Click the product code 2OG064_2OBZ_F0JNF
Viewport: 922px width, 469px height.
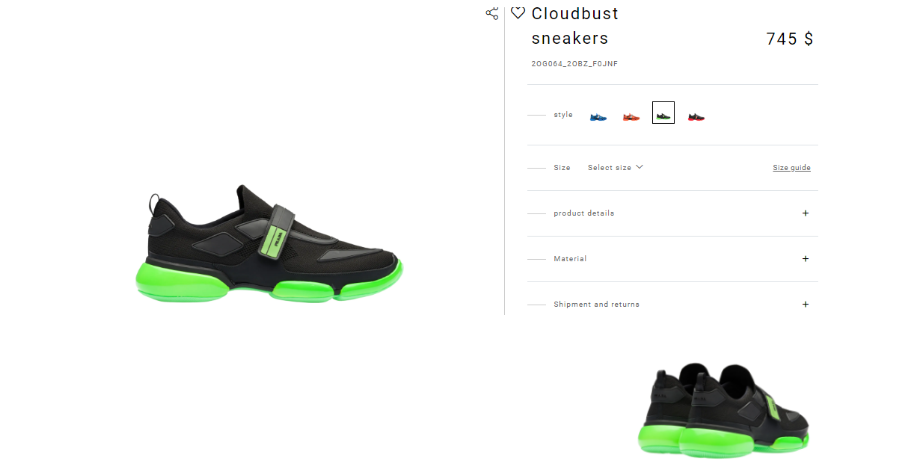[574, 63]
